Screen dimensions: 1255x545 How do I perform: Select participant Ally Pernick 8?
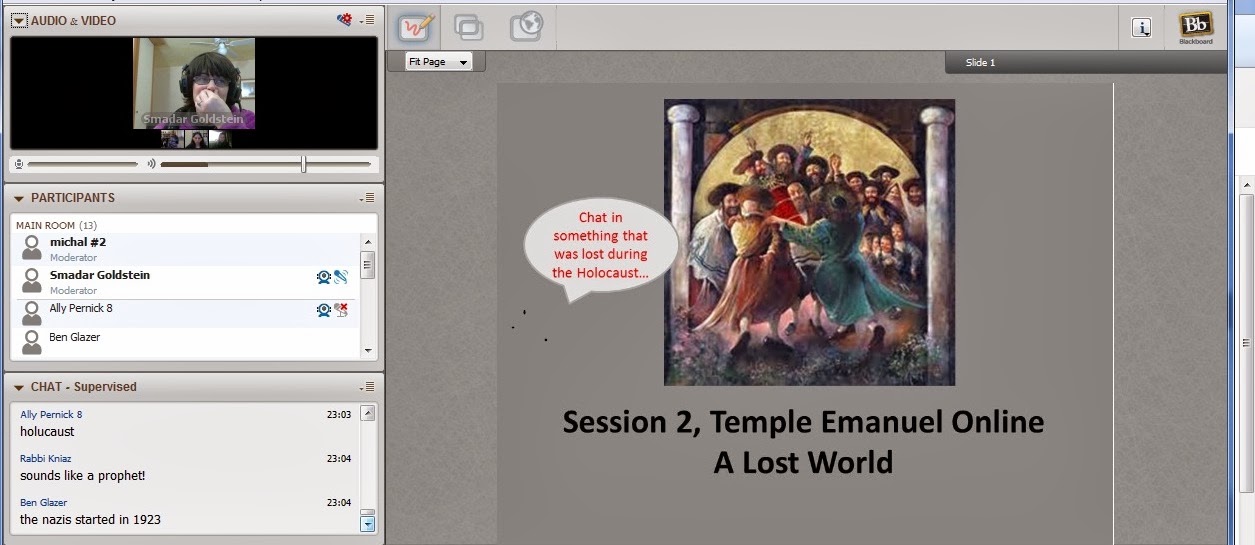tap(187, 313)
